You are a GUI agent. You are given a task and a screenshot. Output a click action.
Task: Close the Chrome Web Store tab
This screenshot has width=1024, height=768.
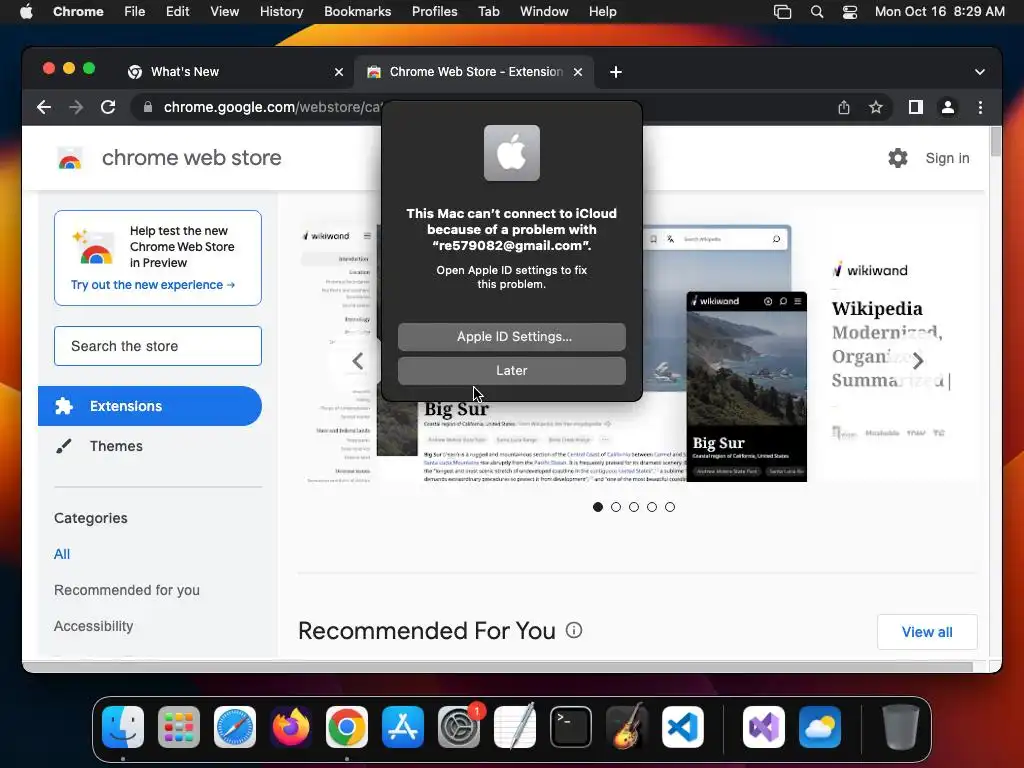click(578, 72)
